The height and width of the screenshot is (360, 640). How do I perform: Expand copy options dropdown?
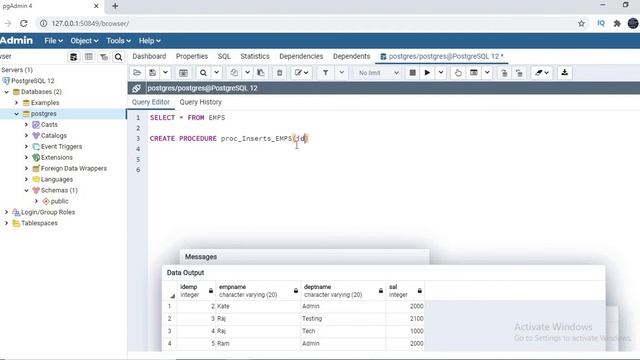247,73
